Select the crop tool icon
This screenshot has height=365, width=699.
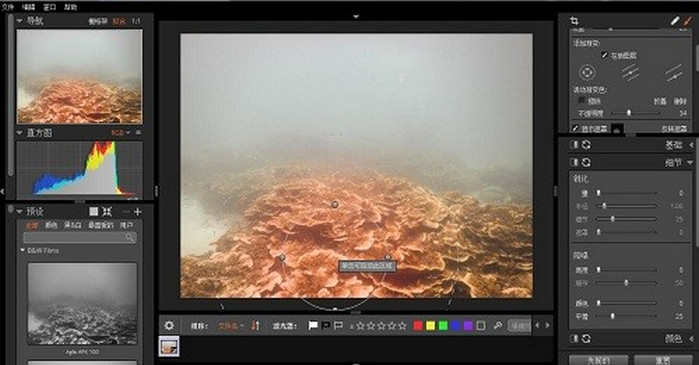click(x=574, y=21)
